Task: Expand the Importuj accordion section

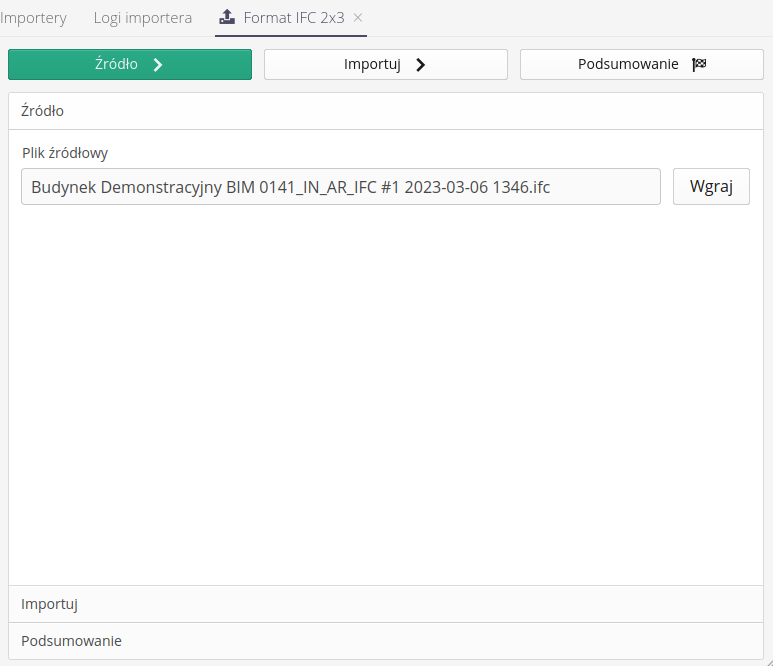Action: point(385,604)
